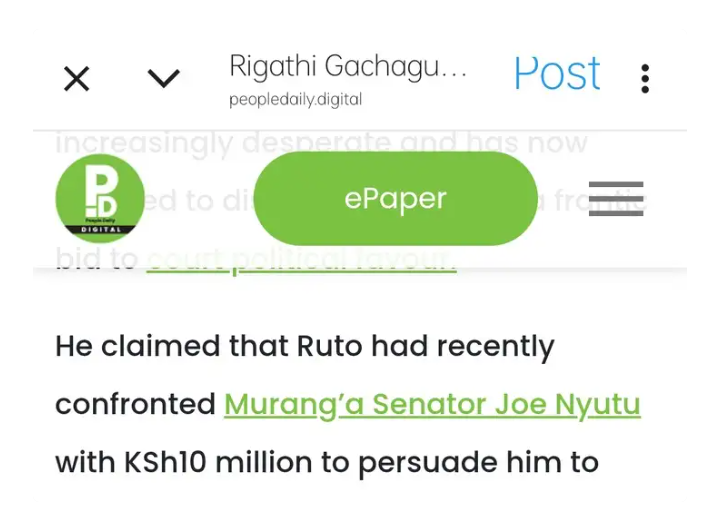Click the peopledaily.digital URL text
This screenshot has width=720, height=525.
[295, 100]
